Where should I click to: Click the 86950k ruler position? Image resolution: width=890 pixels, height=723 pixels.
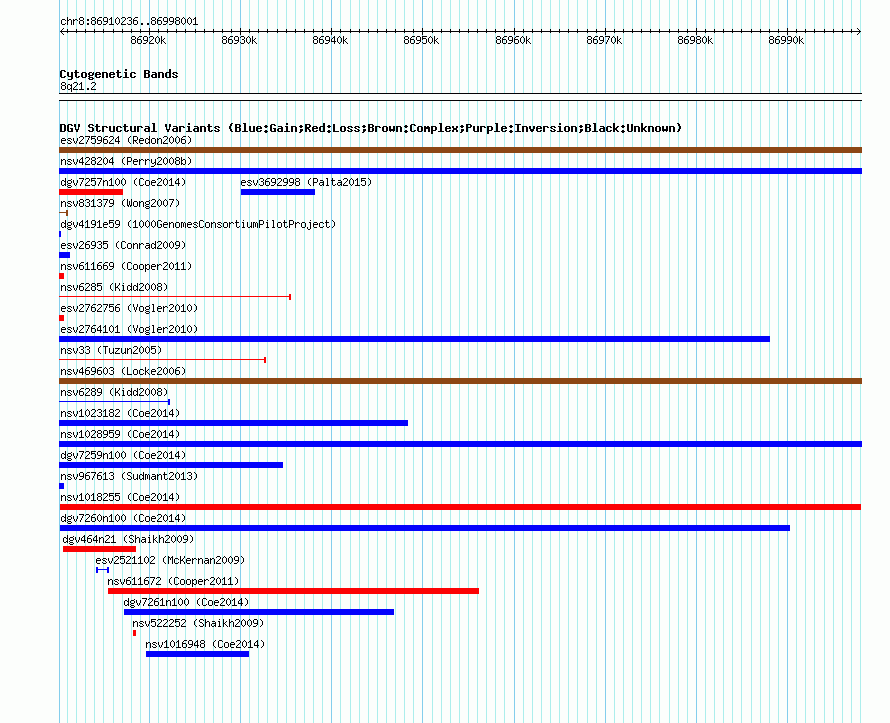click(x=421, y=40)
